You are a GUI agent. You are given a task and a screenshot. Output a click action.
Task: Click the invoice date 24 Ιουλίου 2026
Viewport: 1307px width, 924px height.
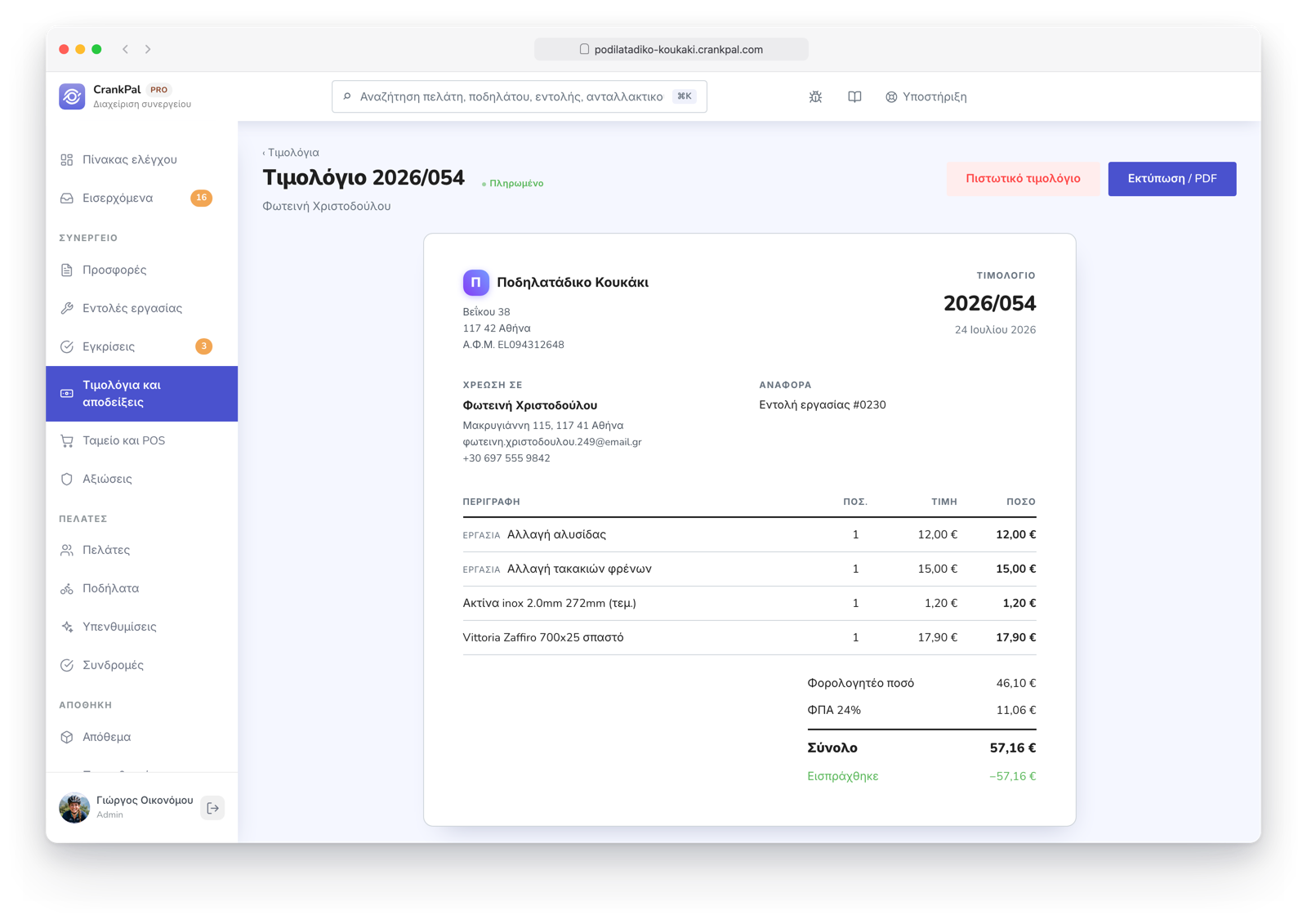[995, 330]
